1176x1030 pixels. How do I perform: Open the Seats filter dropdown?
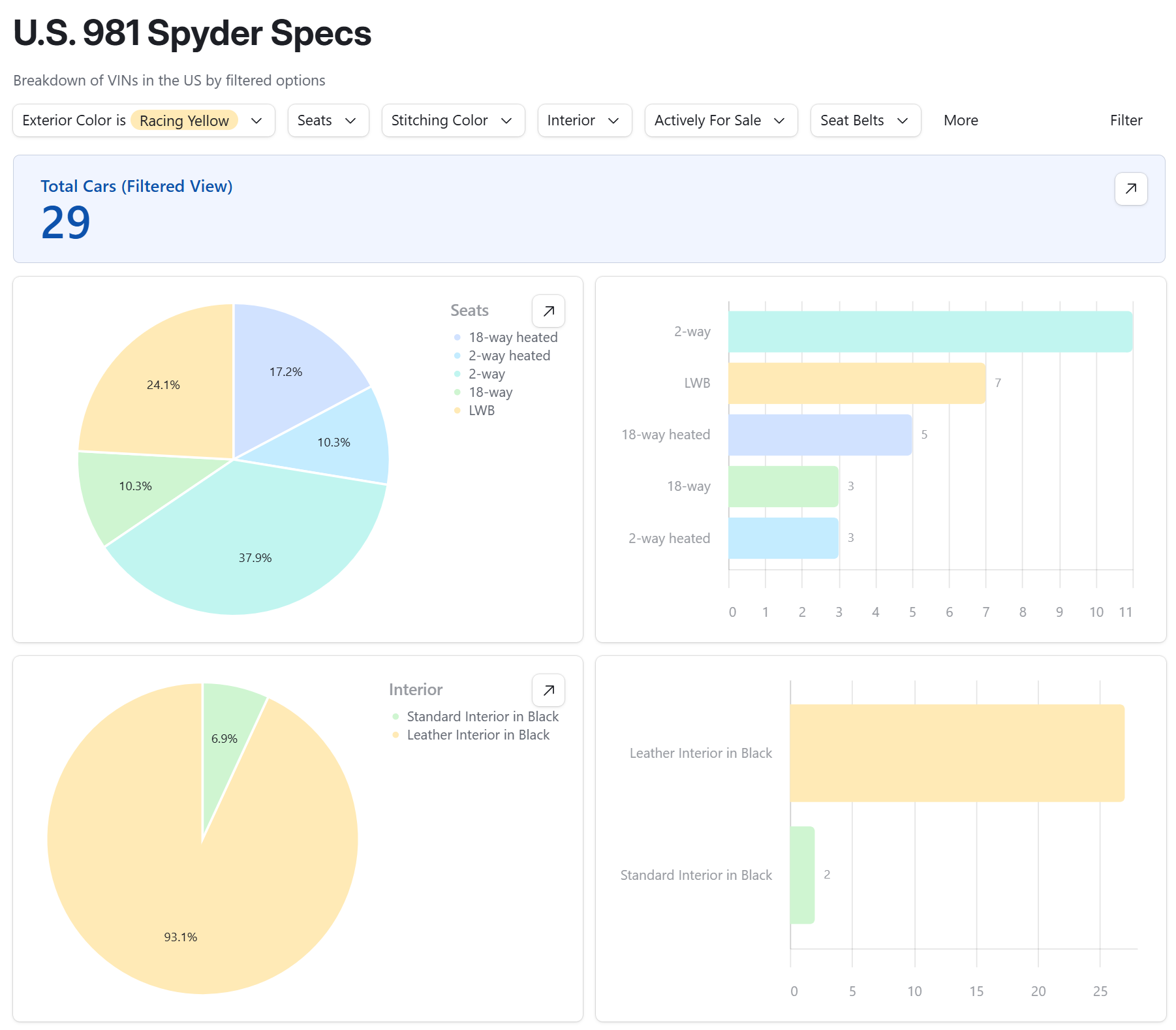pyautogui.click(x=328, y=121)
